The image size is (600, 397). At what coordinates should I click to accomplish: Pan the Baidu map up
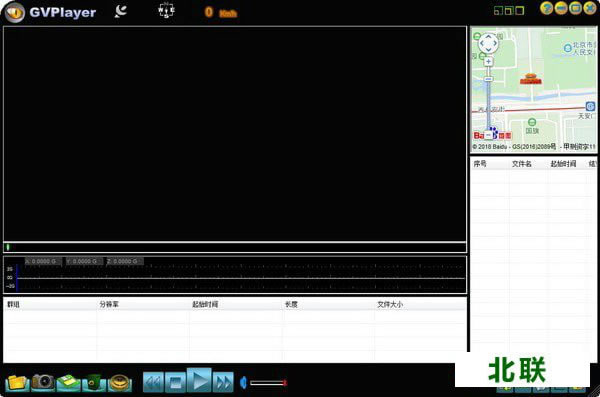coord(488,38)
